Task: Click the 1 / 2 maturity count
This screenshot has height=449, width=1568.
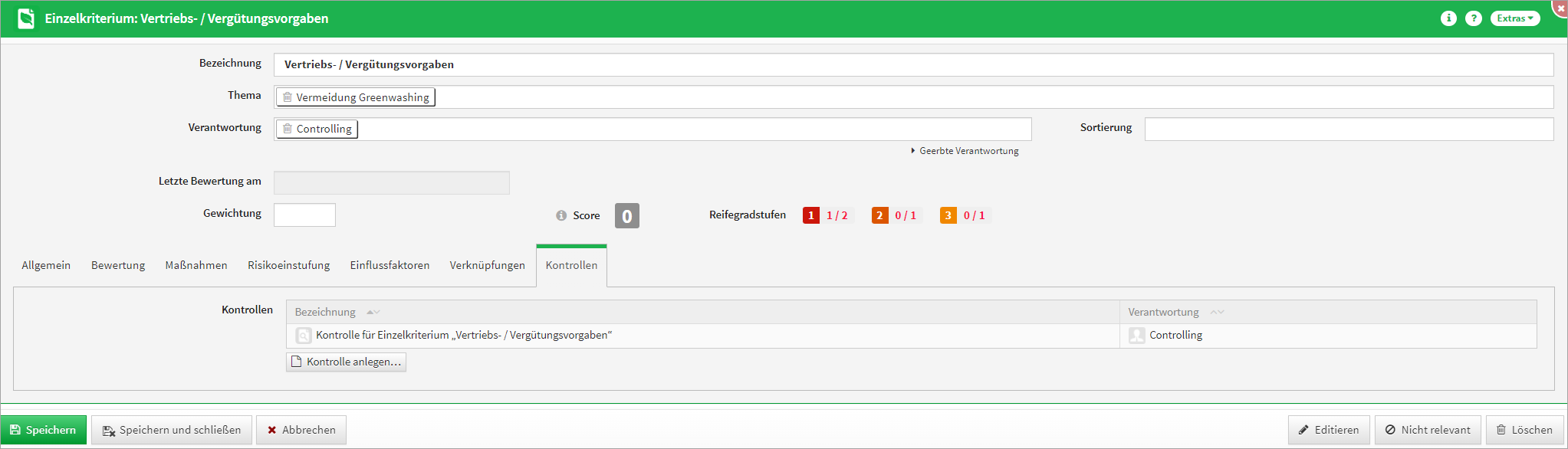Action: click(837, 215)
